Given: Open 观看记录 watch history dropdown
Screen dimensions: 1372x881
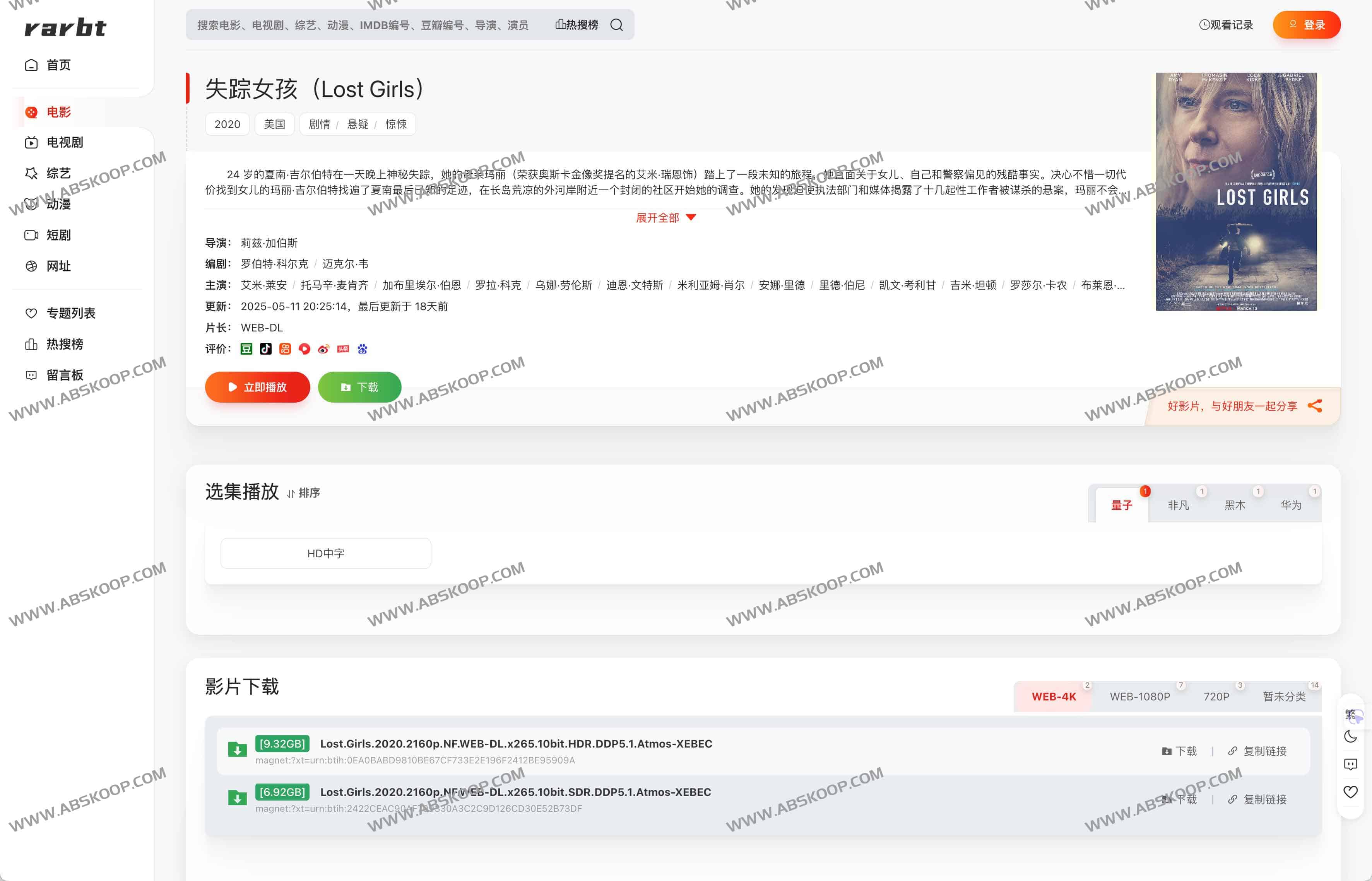Looking at the screenshot, I should click(1226, 25).
